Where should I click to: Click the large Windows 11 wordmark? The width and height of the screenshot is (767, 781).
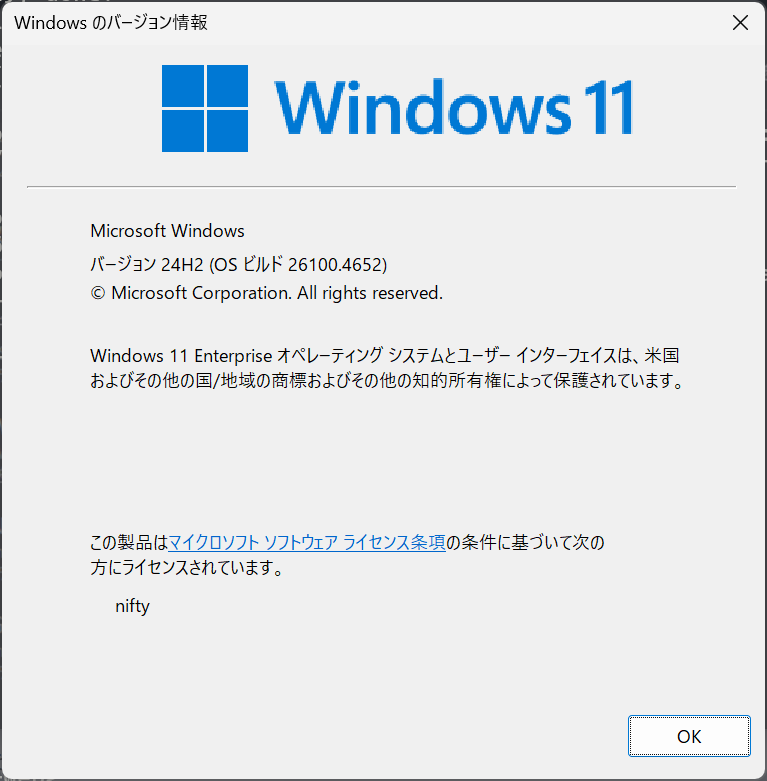tap(453, 107)
